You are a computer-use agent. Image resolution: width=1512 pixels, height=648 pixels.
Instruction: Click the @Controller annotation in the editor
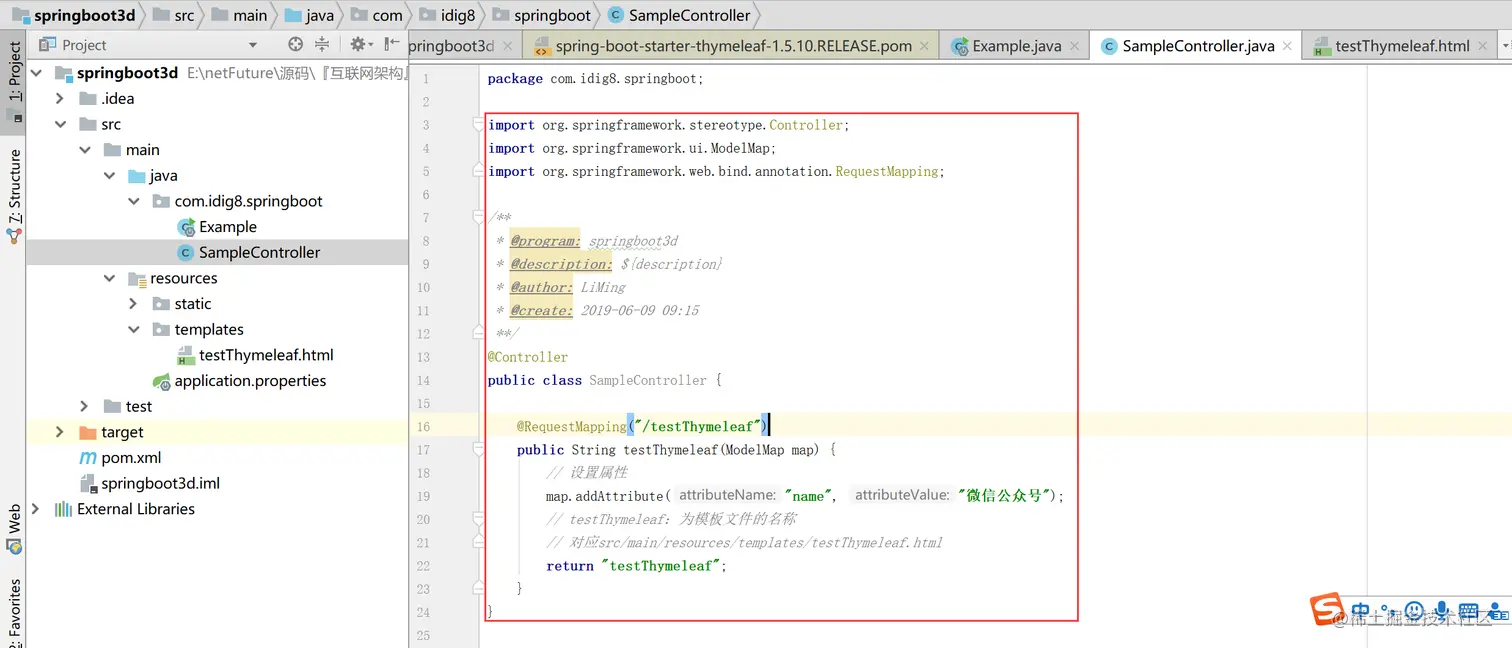coord(528,357)
